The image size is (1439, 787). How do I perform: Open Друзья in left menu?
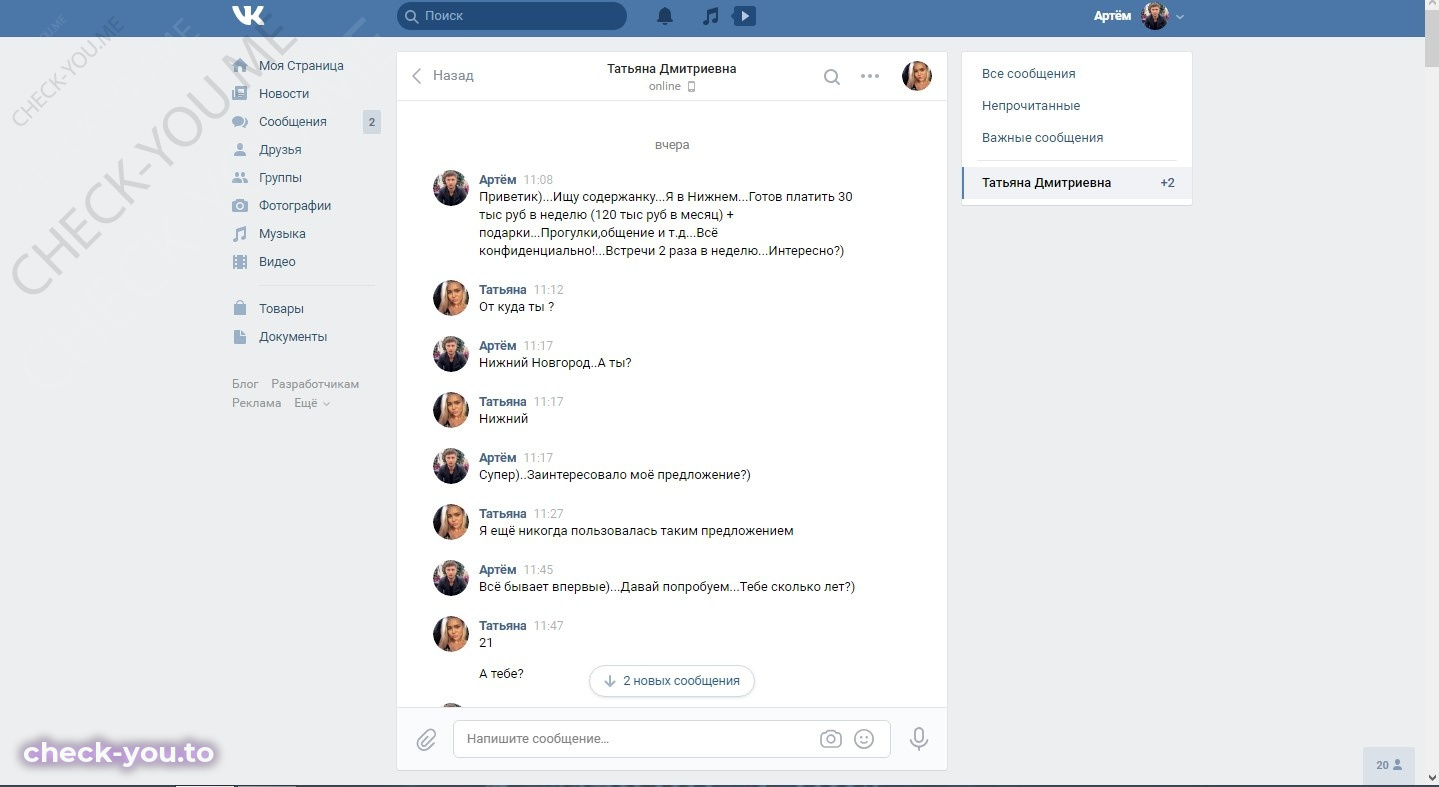pos(280,150)
